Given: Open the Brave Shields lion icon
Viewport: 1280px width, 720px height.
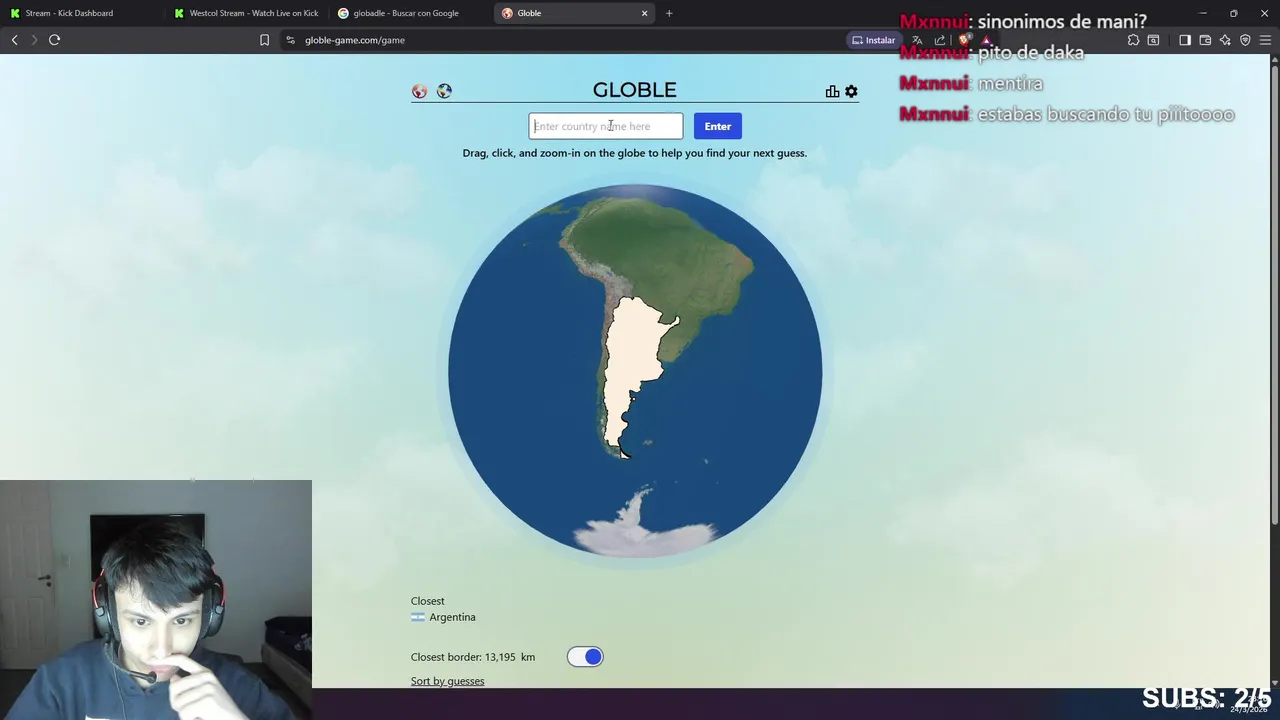Looking at the screenshot, I should point(964,40).
